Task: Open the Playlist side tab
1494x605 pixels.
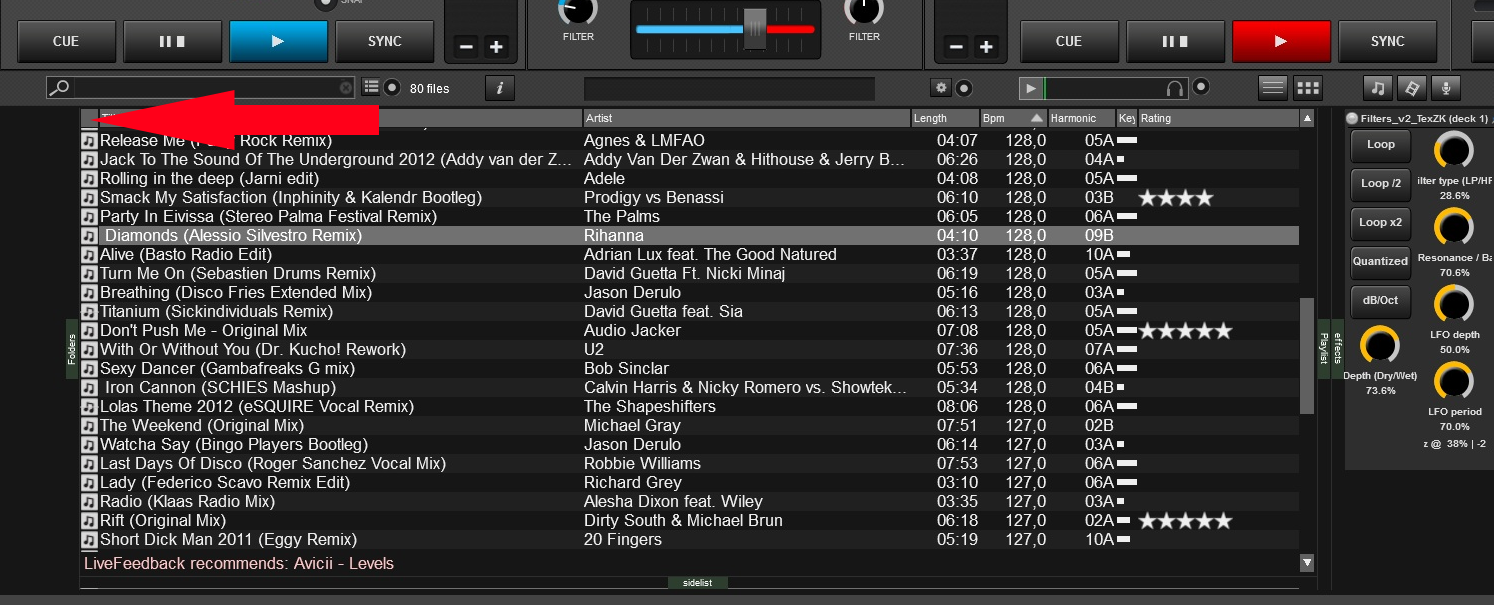Action: pyautogui.click(x=1324, y=349)
